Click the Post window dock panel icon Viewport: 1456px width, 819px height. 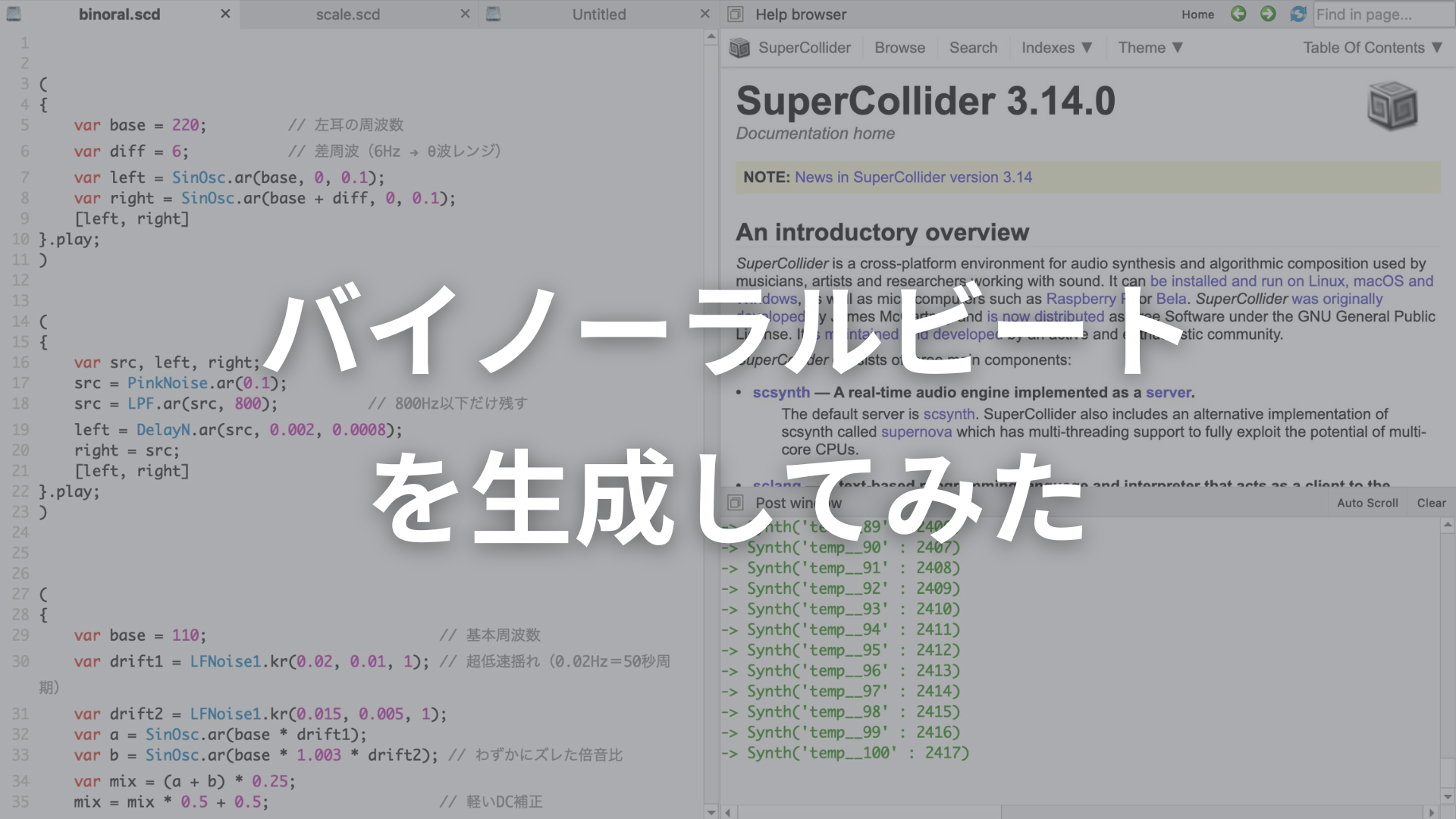[x=735, y=503]
